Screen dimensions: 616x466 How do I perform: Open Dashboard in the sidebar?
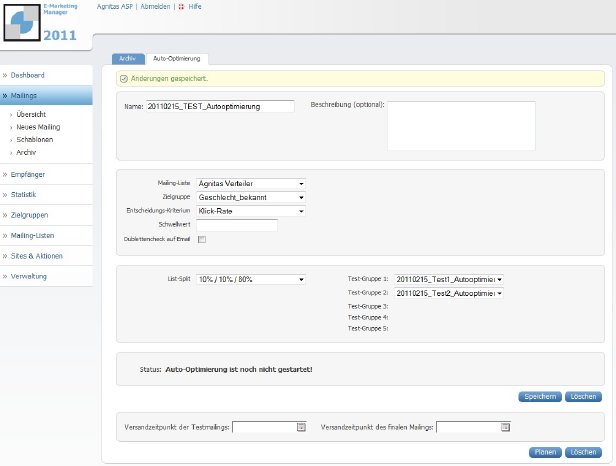[46, 75]
